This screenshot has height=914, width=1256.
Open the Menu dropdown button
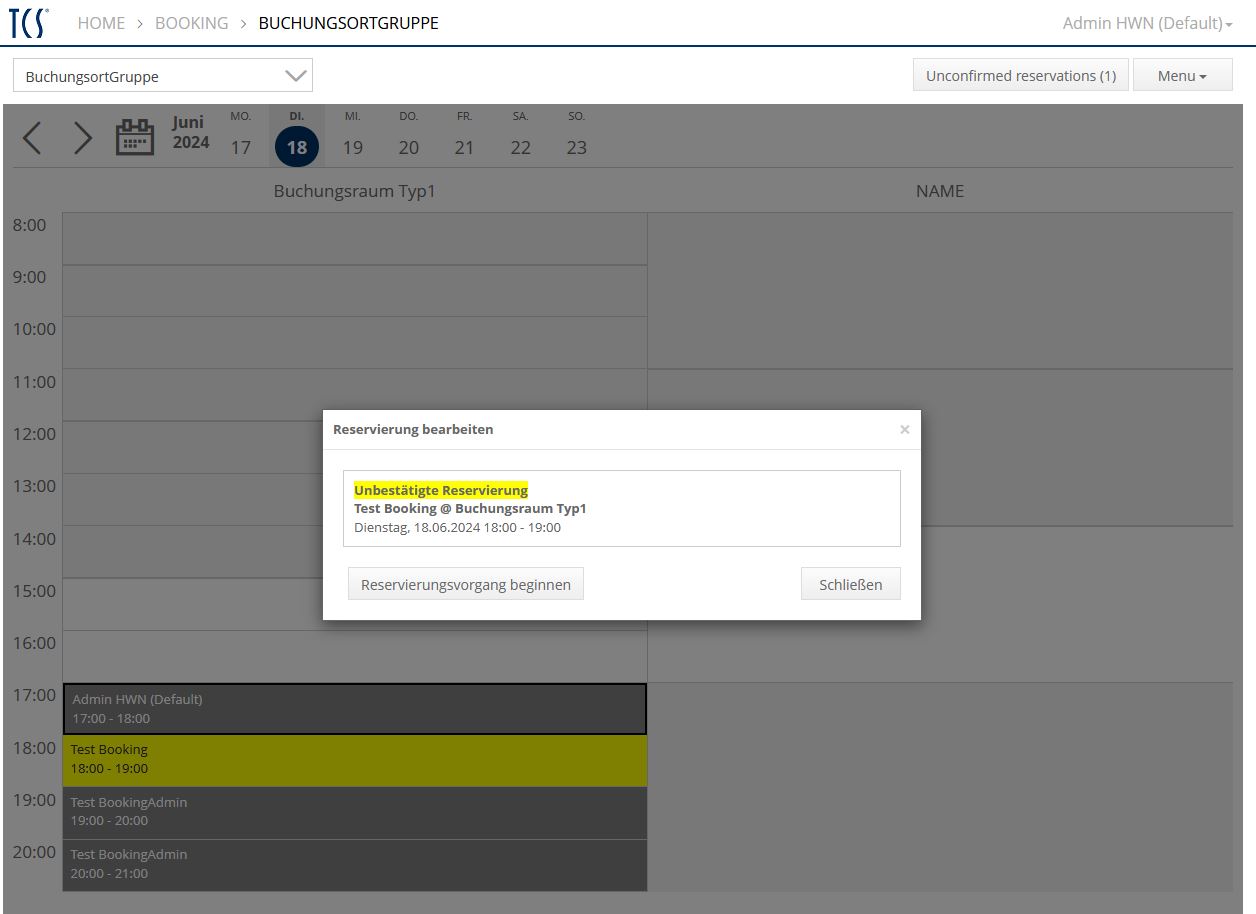tap(1182, 76)
